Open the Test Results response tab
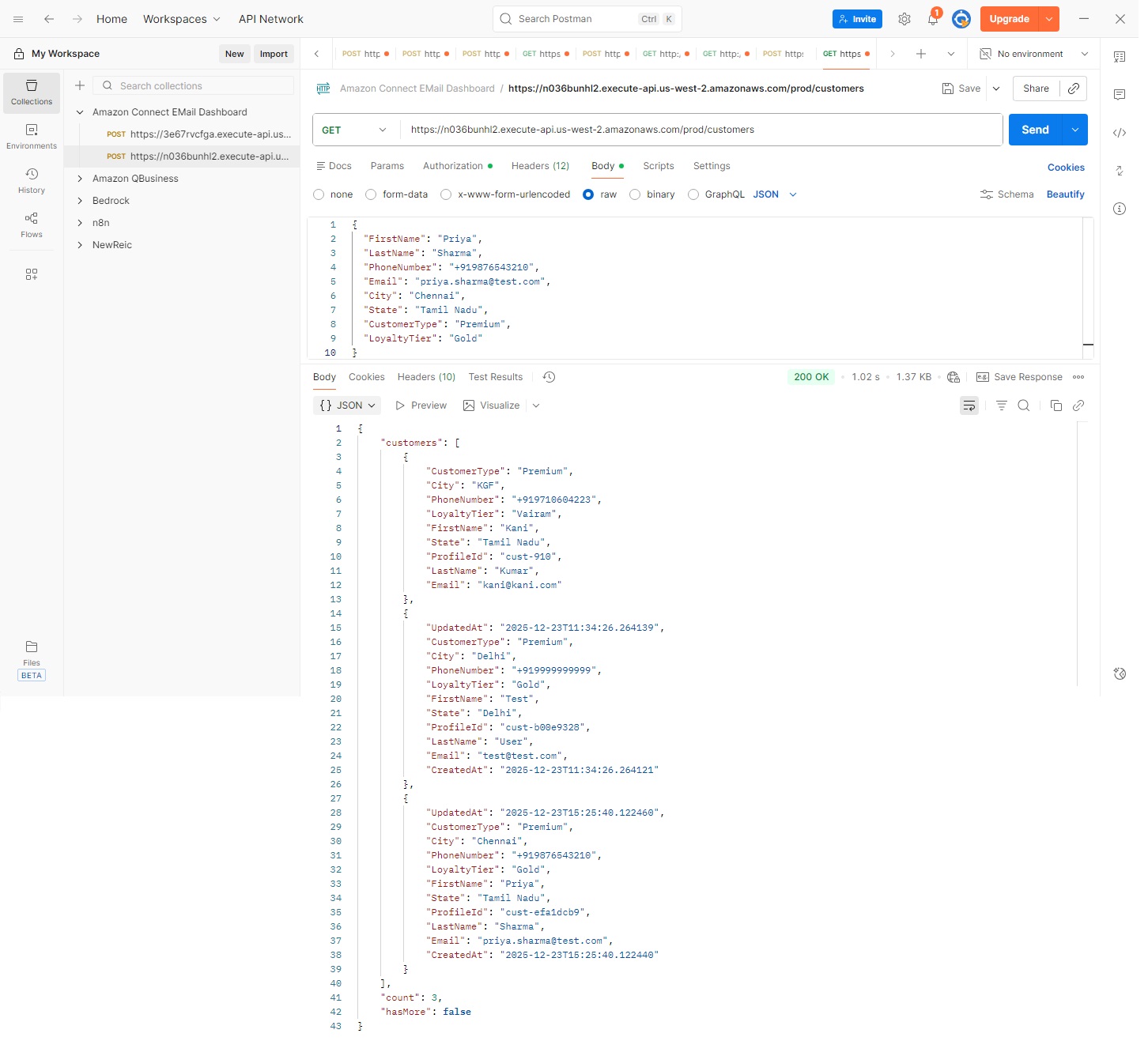The image size is (1148, 1056). (x=495, y=377)
